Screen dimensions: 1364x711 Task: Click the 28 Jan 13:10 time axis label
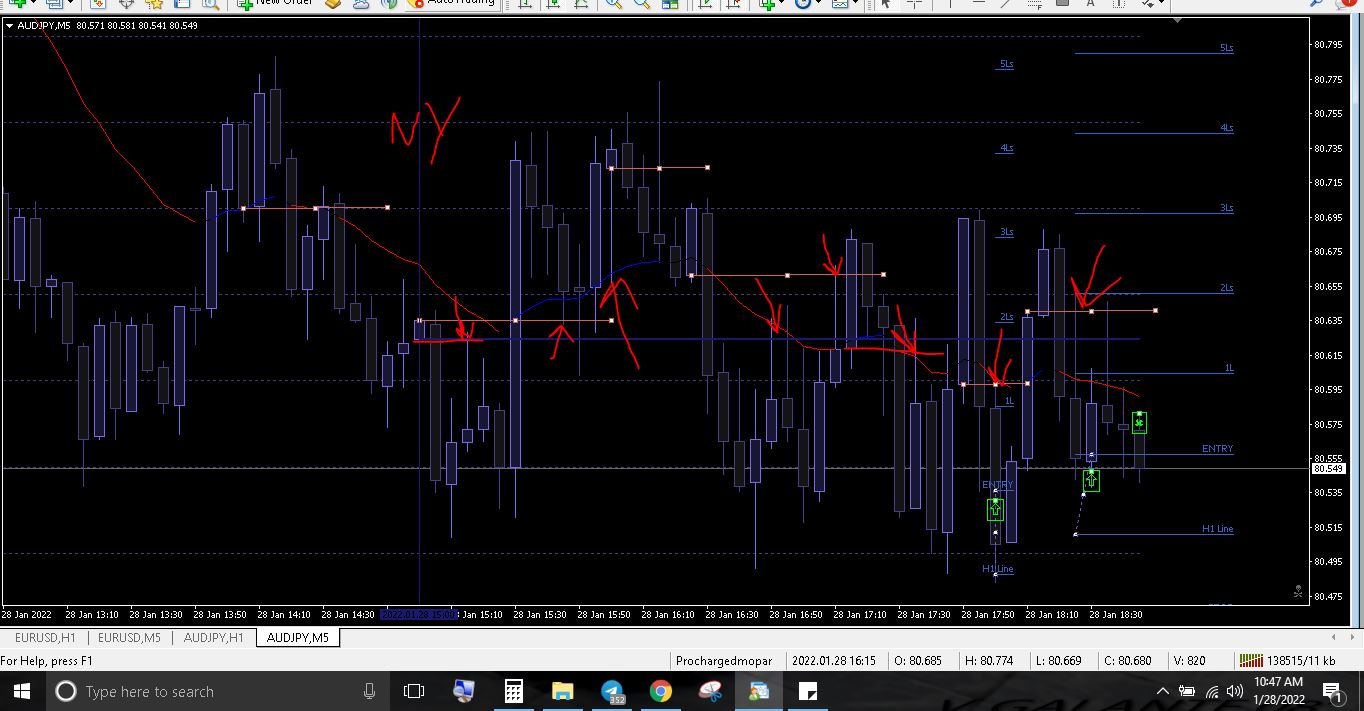tap(92, 614)
